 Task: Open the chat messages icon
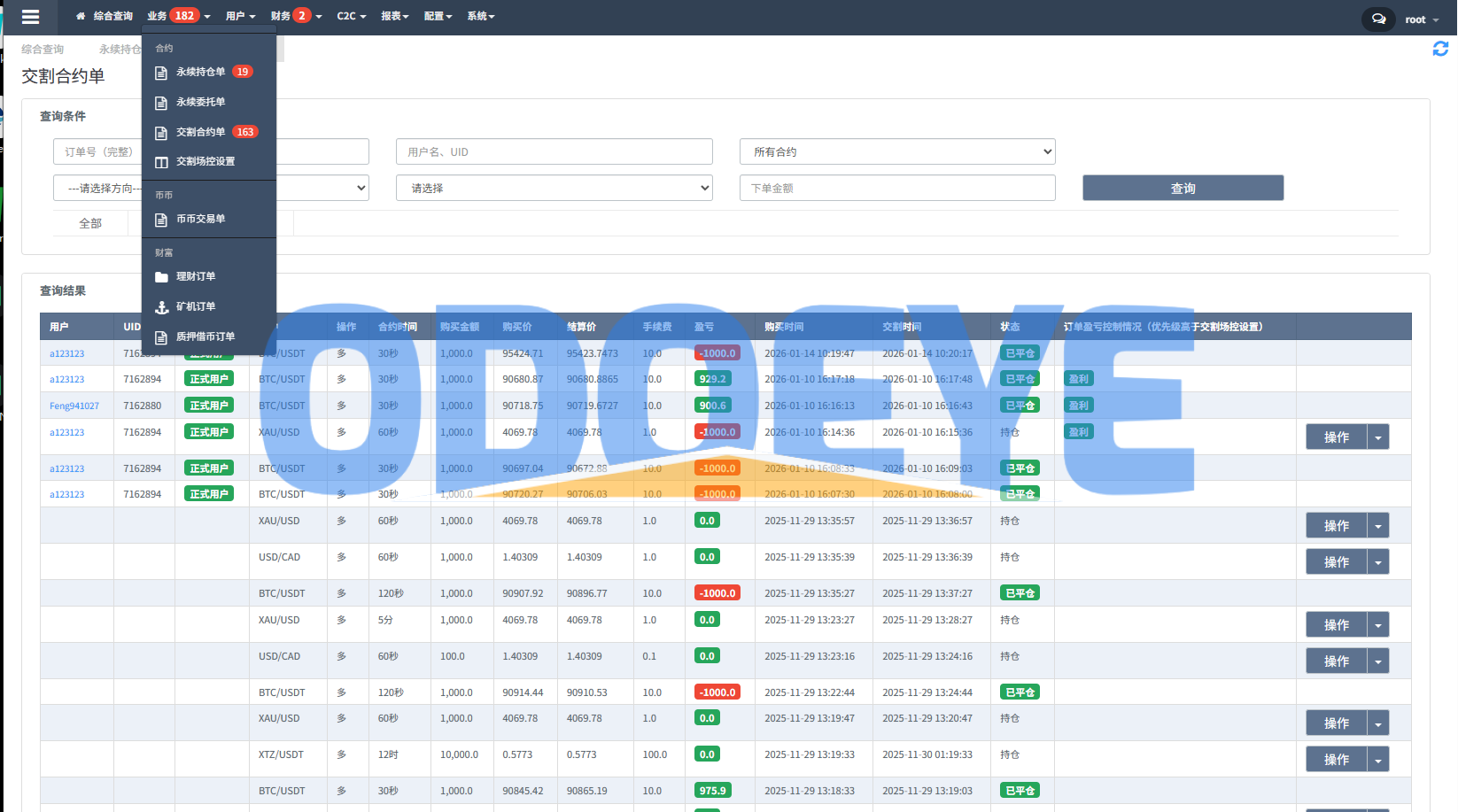click(x=1378, y=19)
